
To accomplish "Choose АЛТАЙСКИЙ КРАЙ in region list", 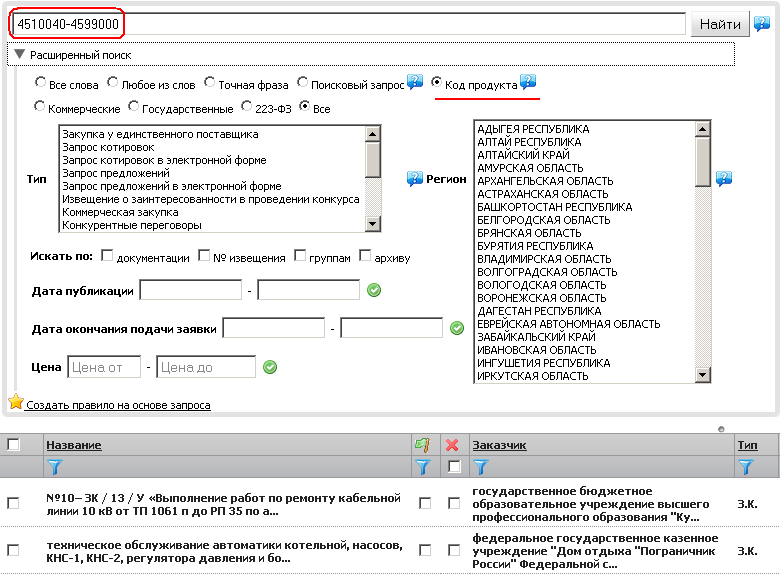I will (523, 155).
